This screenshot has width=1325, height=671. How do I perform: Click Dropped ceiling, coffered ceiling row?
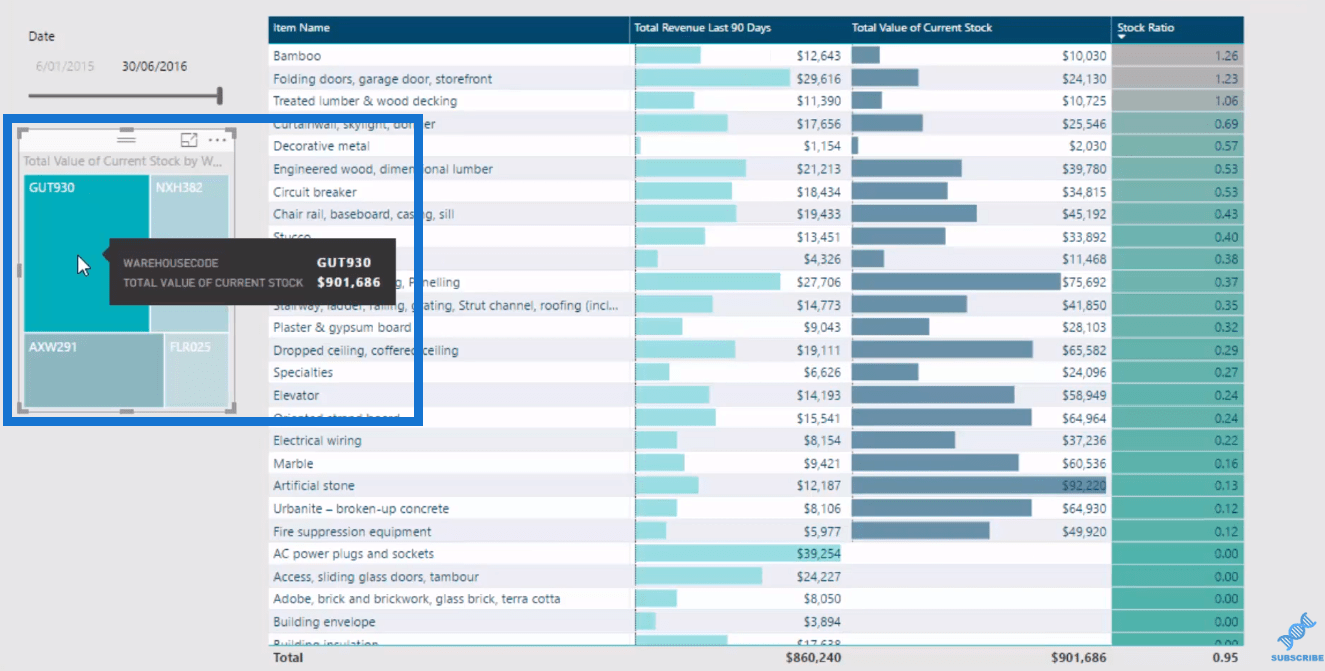756,350
